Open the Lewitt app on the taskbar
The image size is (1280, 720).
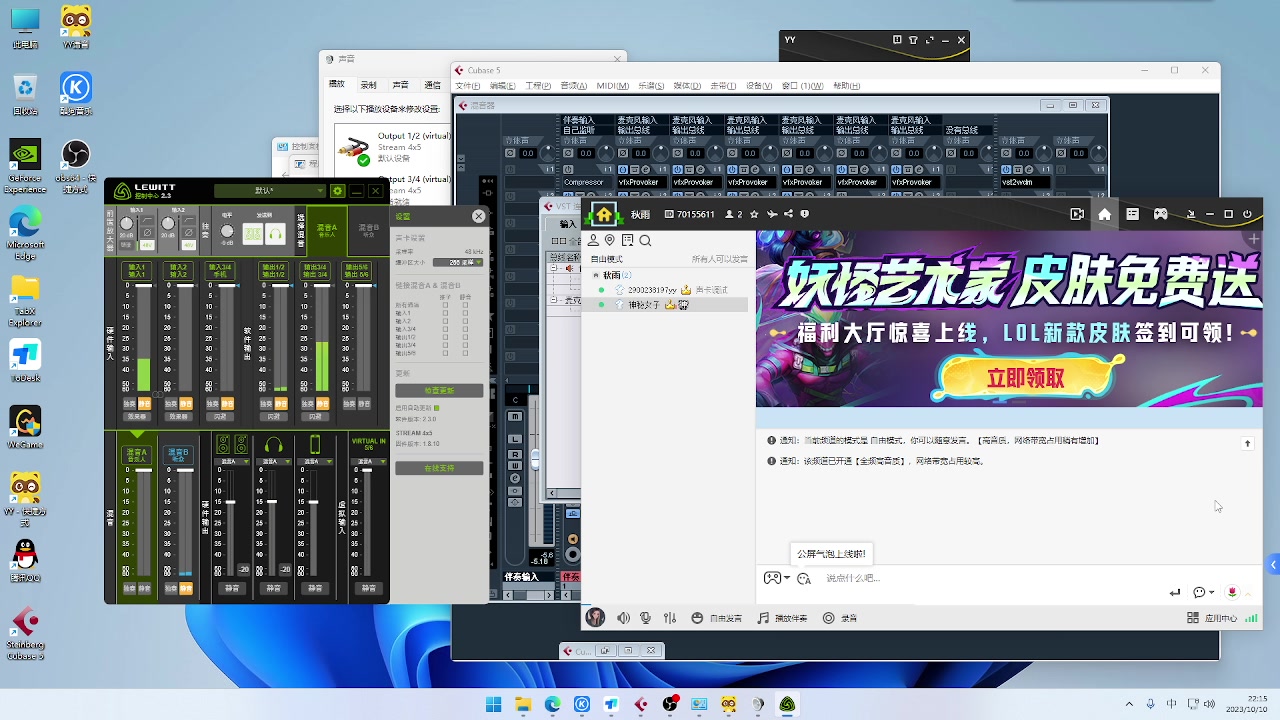coord(788,705)
